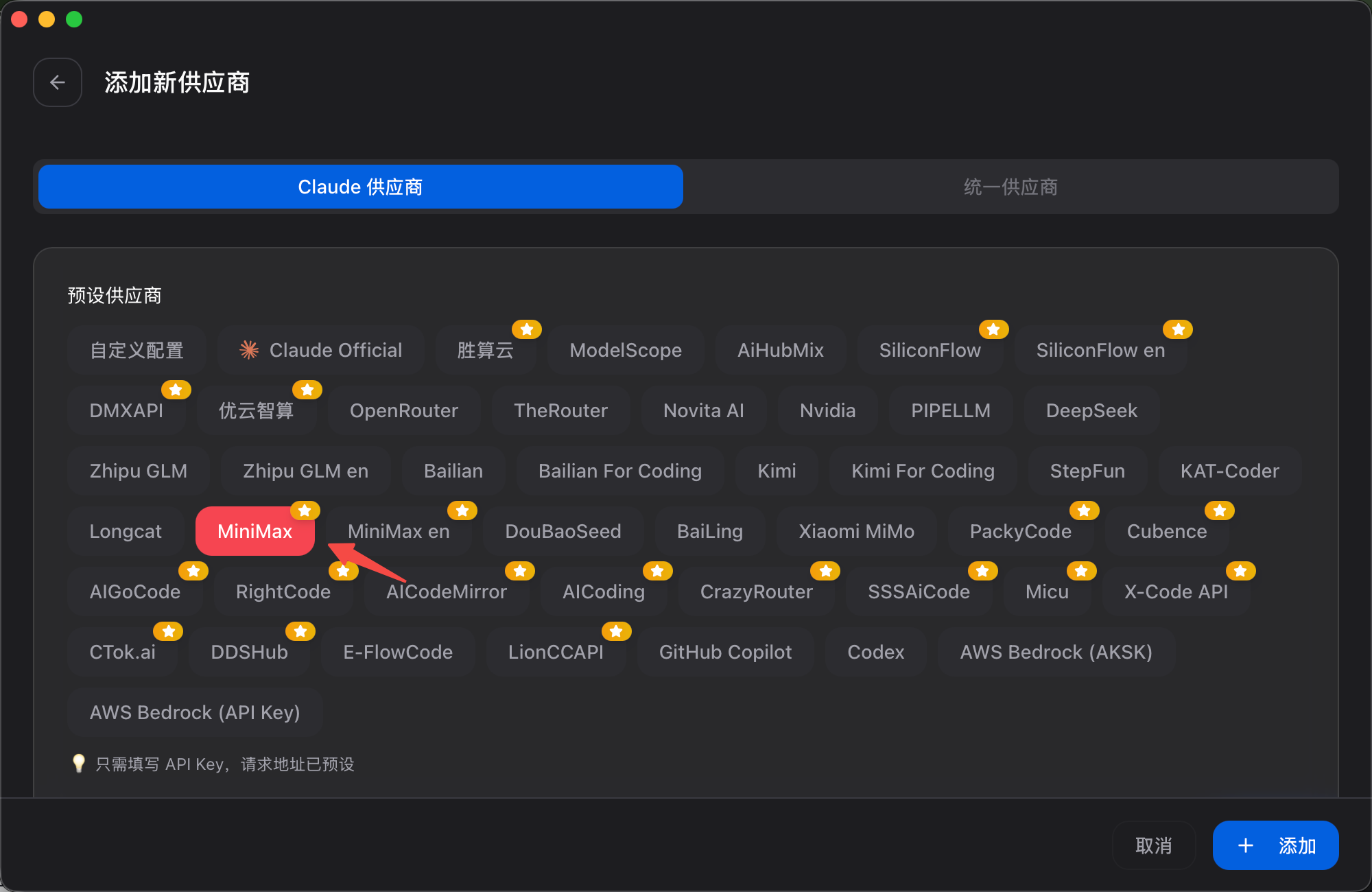Image resolution: width=1372 pixels, height=892 pixels.
Task: Select the AiHubMix provider
Action: [x=781, y=350]
